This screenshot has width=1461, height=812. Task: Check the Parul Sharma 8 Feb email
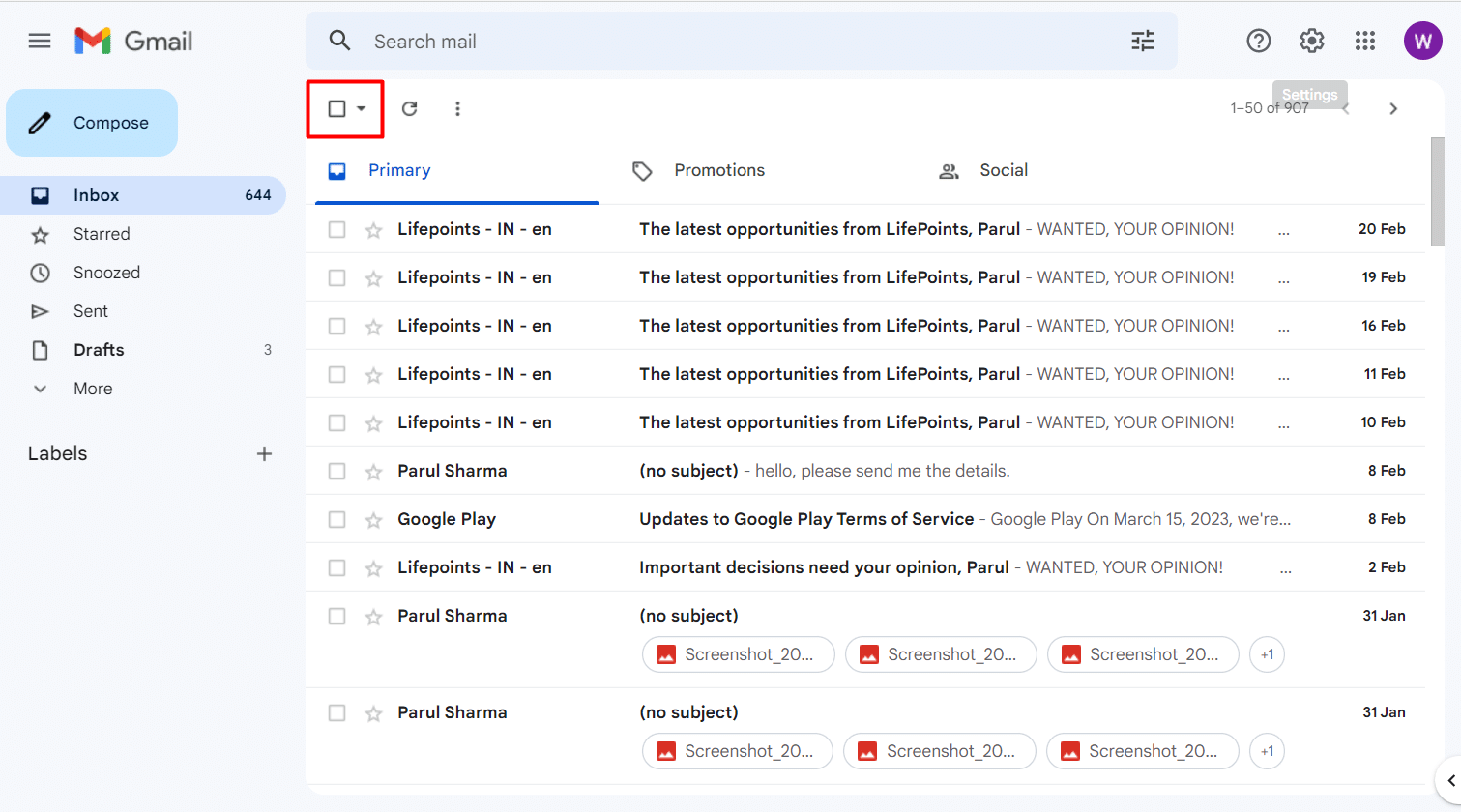pos(336,471)
